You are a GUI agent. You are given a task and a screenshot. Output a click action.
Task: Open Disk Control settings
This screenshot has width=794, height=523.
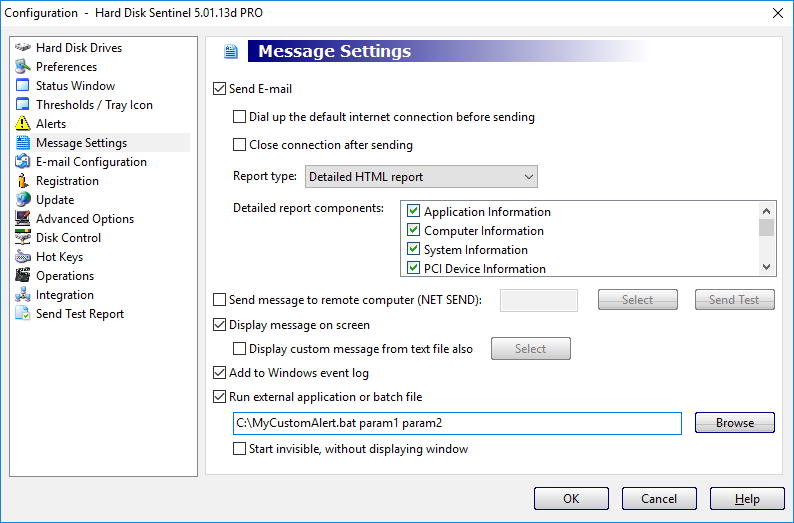click(x=68, y=237)
